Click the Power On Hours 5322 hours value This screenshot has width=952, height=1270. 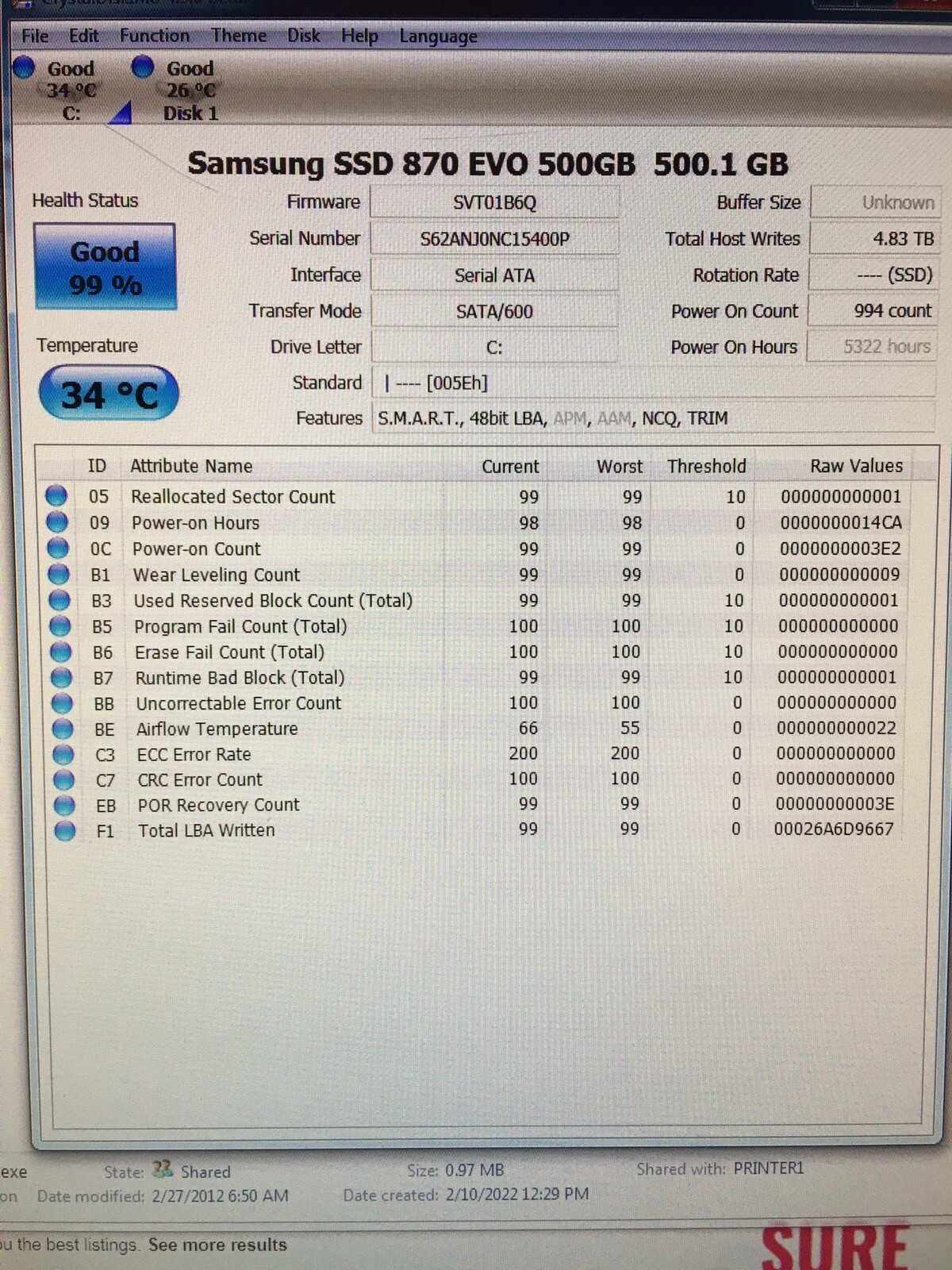pos(872,346)
